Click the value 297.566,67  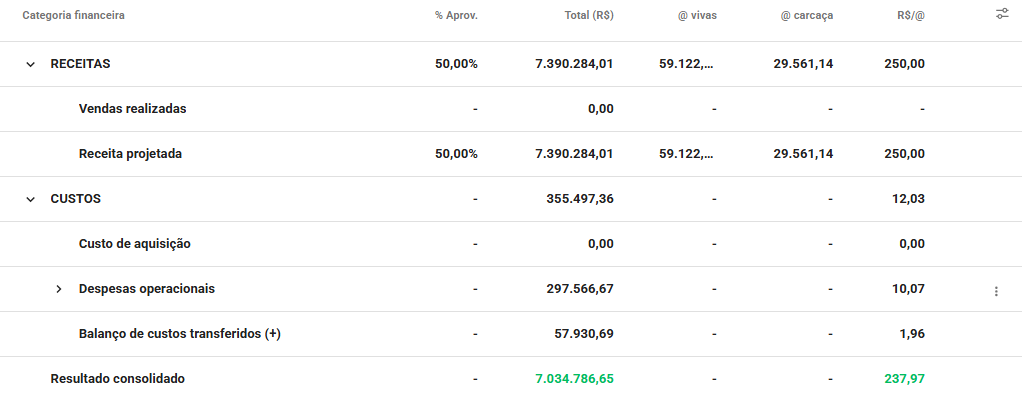(580, 289)
